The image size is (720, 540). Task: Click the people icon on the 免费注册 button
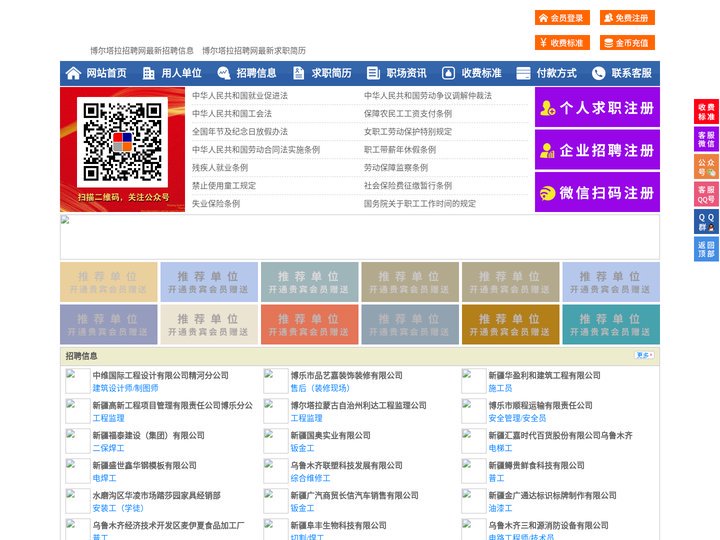[x=608, y=18]
